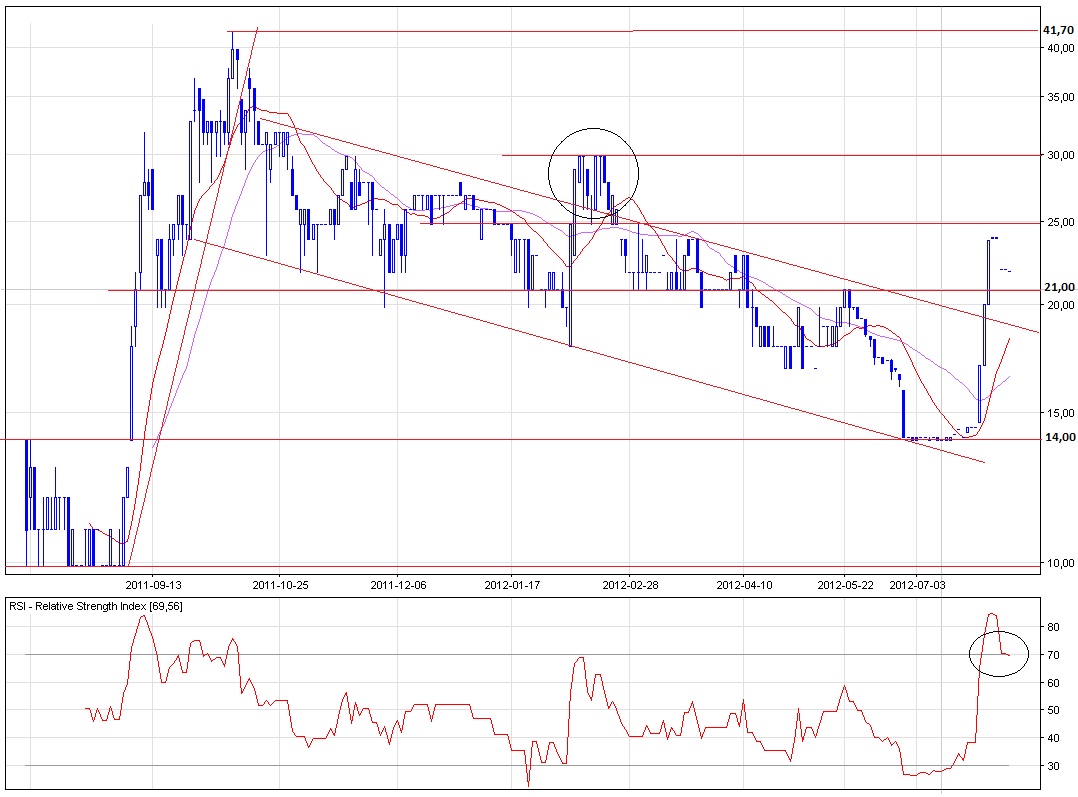
Task: Select the 21,00 price level label
Action: (x=1057, y=288)
